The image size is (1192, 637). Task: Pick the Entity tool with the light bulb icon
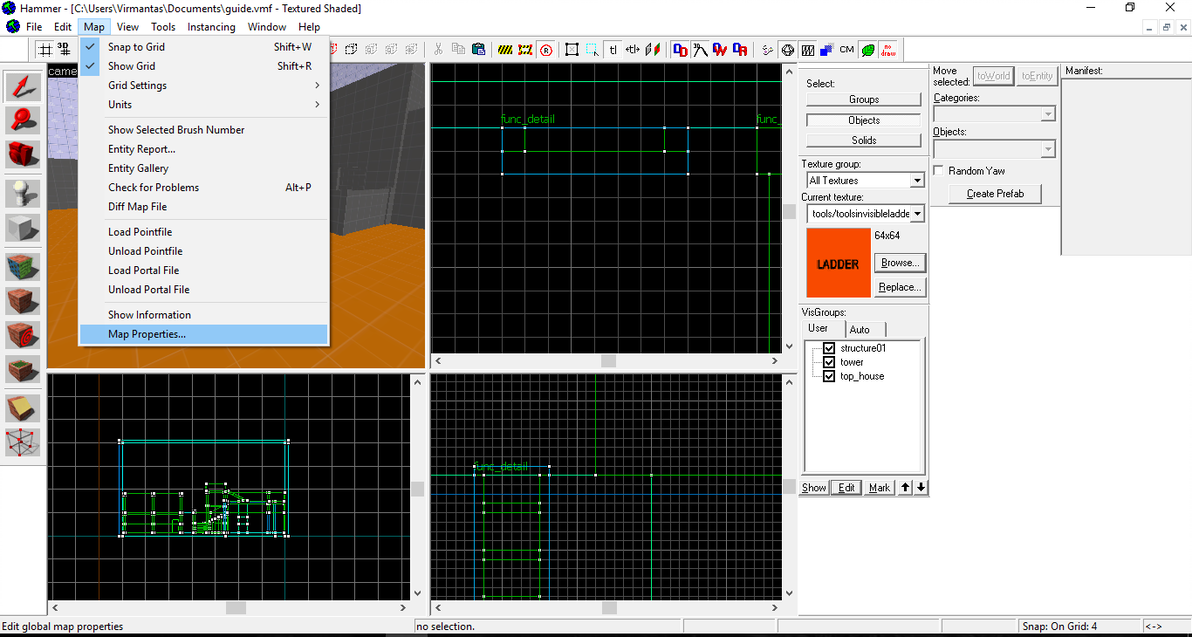click(x=23, y=192)
